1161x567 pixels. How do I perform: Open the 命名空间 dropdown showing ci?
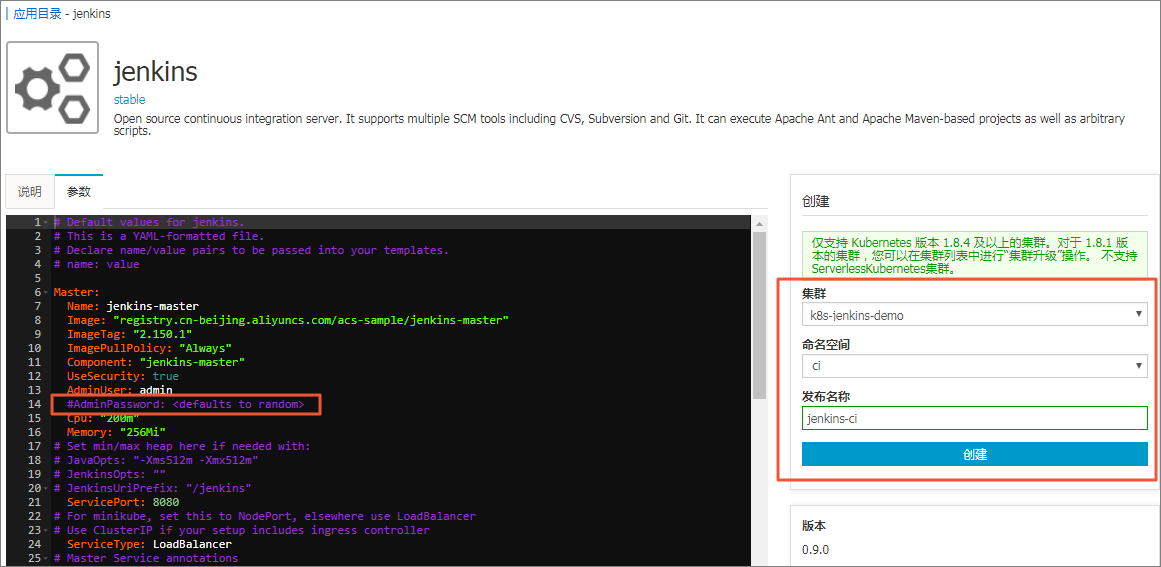pyautogui.click(x=974, y=366)
